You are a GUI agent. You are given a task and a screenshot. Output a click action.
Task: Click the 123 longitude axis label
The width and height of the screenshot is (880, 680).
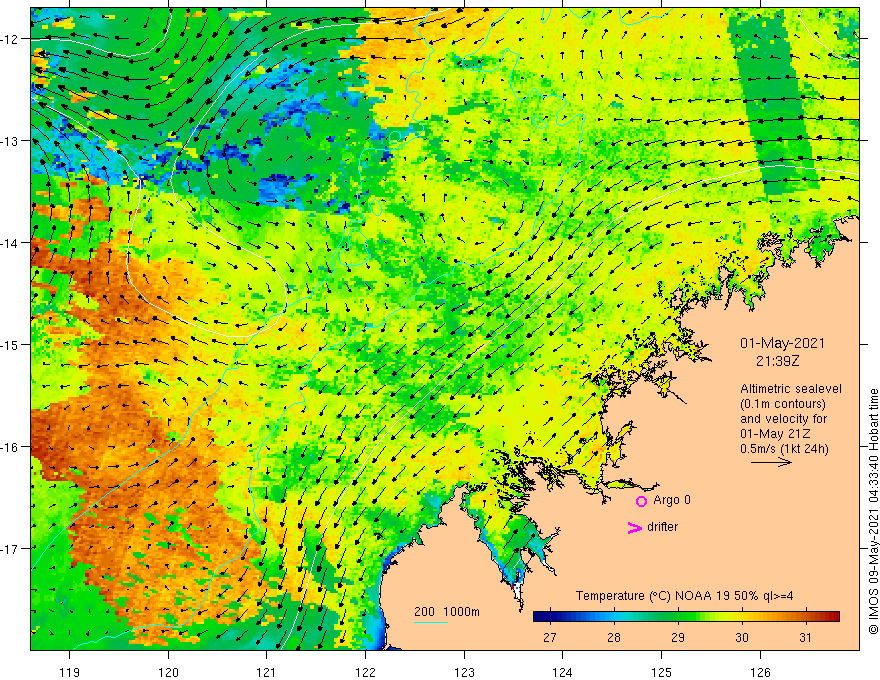464,672
